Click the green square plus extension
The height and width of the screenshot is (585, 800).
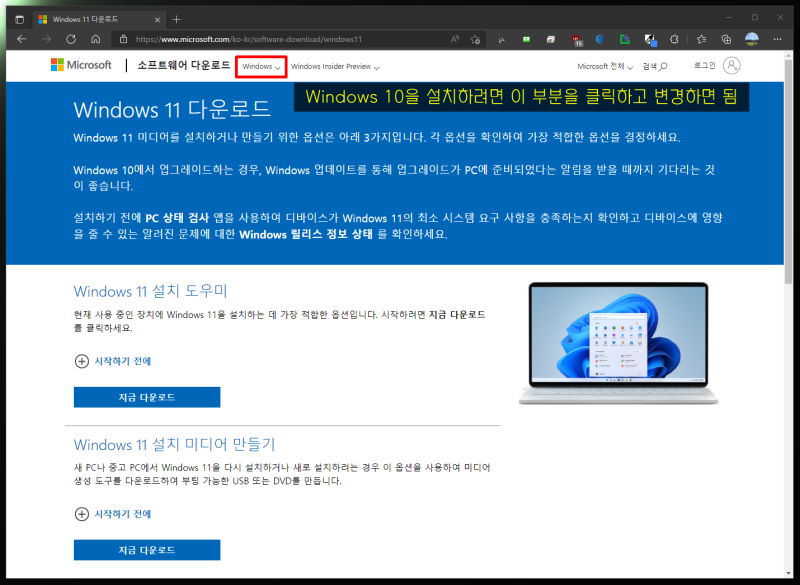point(624,39)
